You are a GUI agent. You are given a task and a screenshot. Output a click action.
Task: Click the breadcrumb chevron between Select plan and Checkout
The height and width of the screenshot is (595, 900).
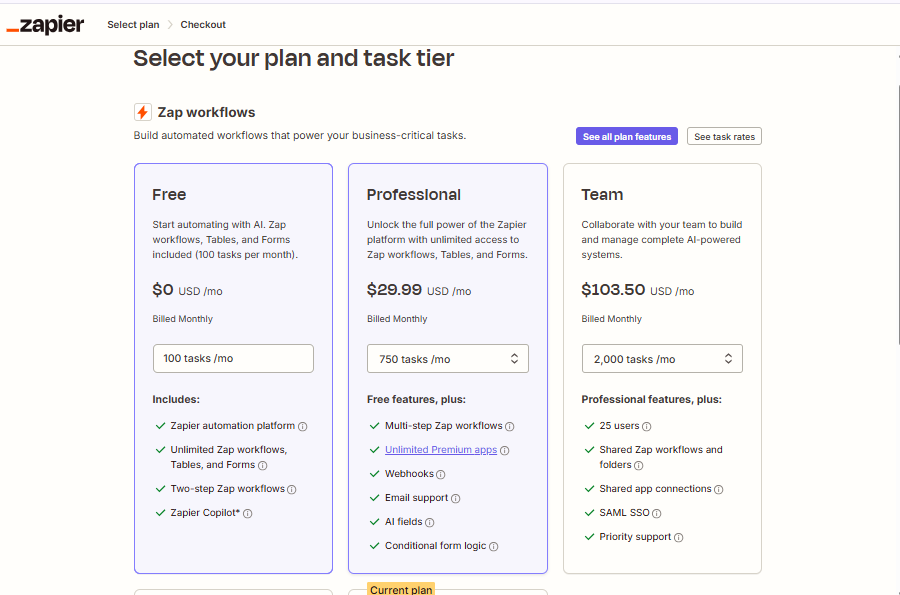pyautogui.click(x=170, y=25)
